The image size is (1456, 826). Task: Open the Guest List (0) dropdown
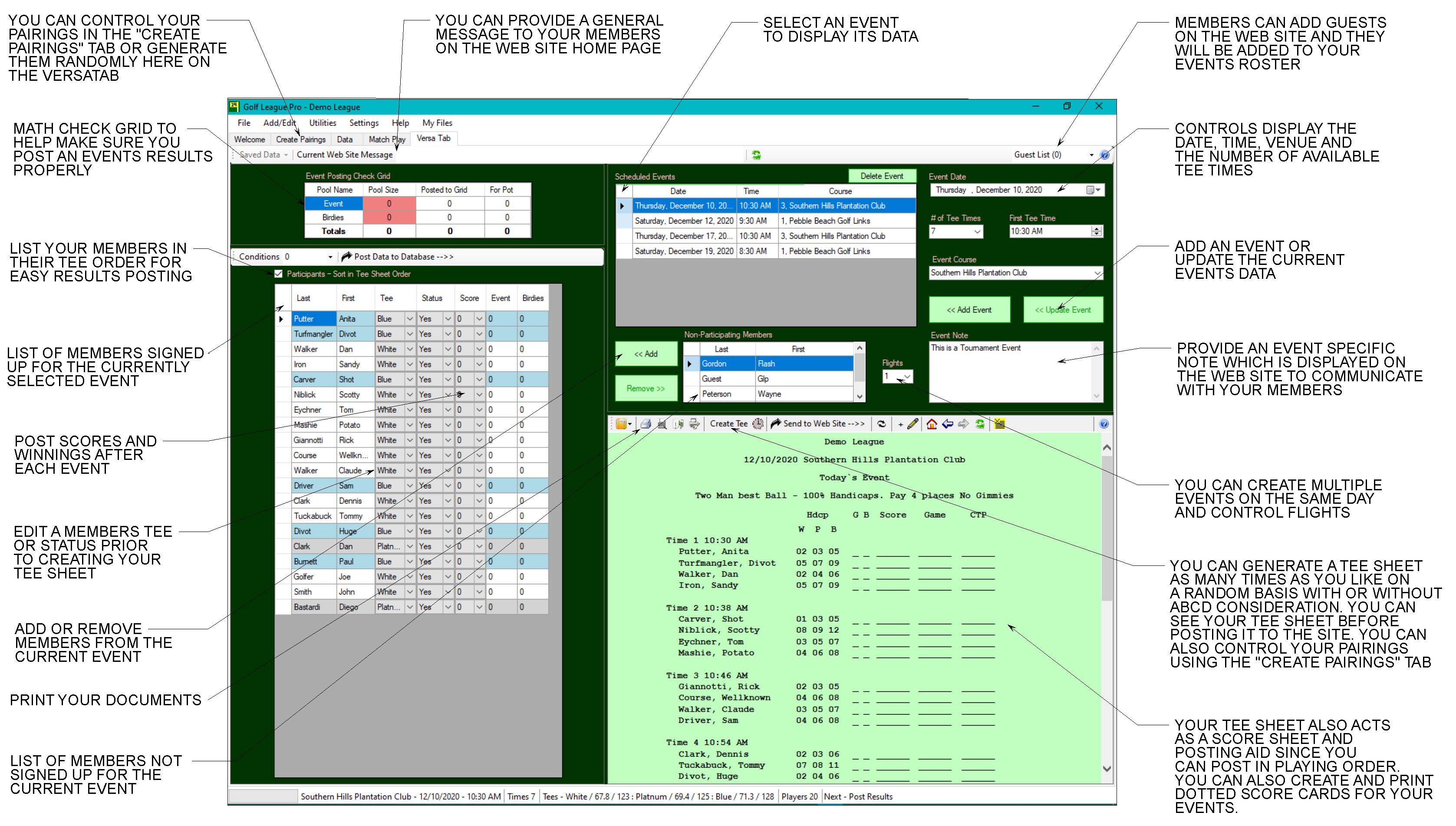click(1091, 155)
